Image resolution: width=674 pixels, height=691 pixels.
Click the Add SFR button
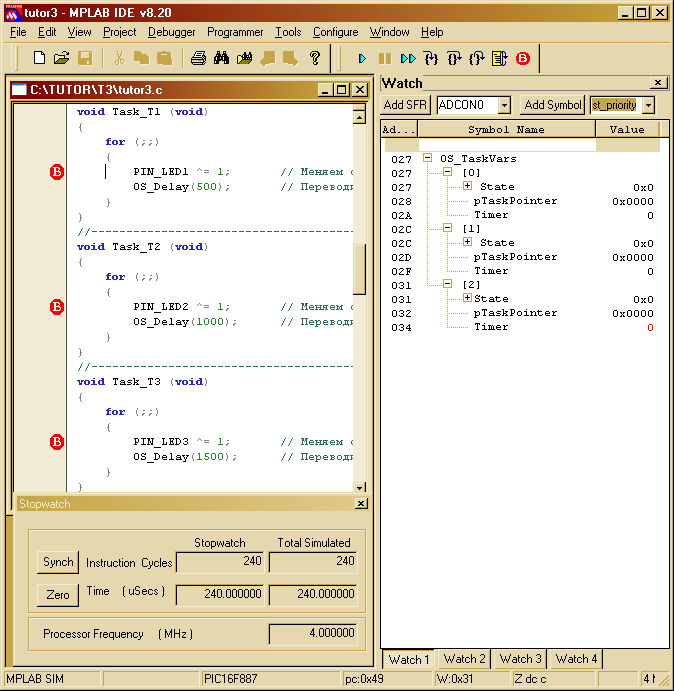[x=405, y=105]
